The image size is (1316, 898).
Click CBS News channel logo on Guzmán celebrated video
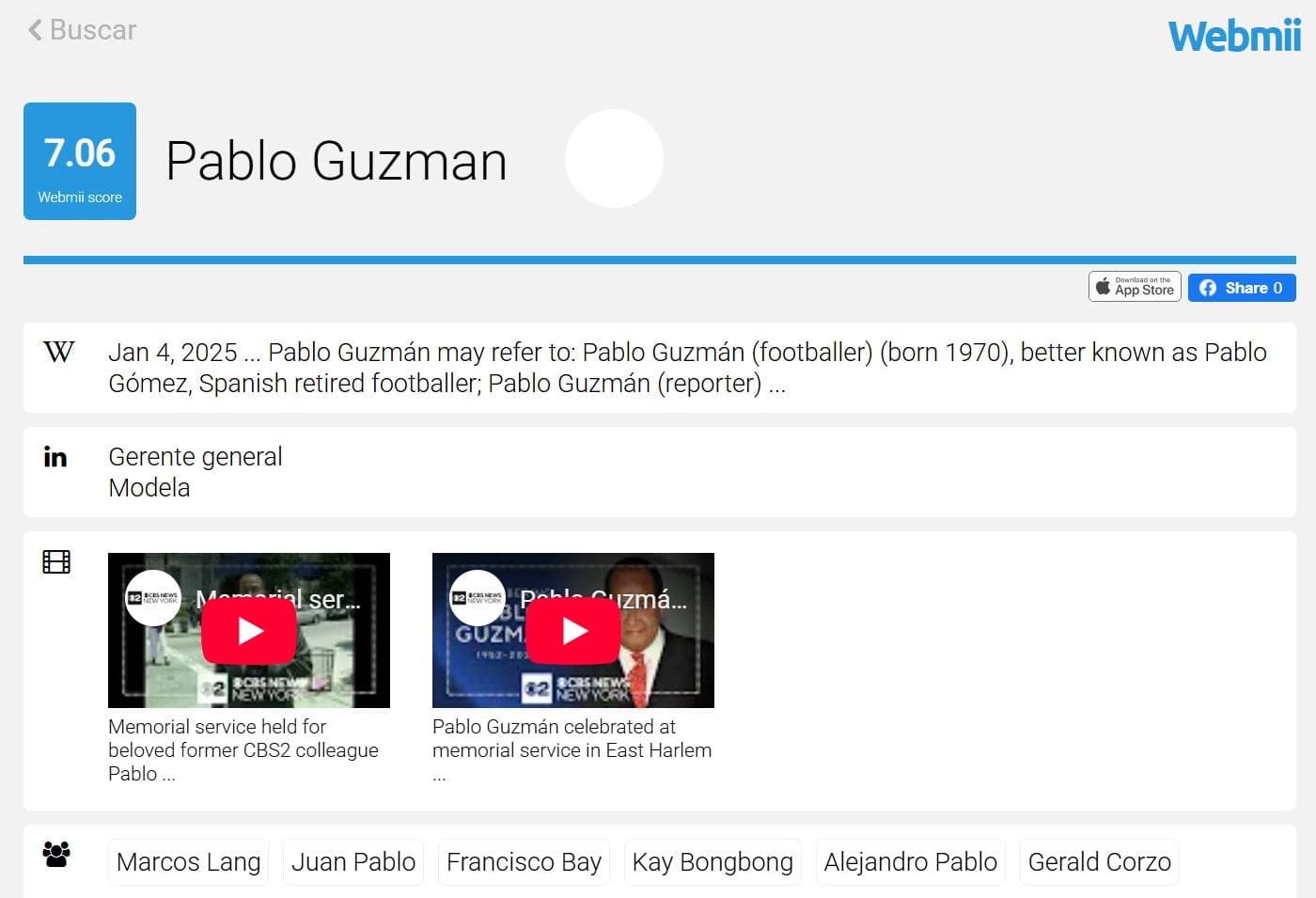(x=478, y=598)
